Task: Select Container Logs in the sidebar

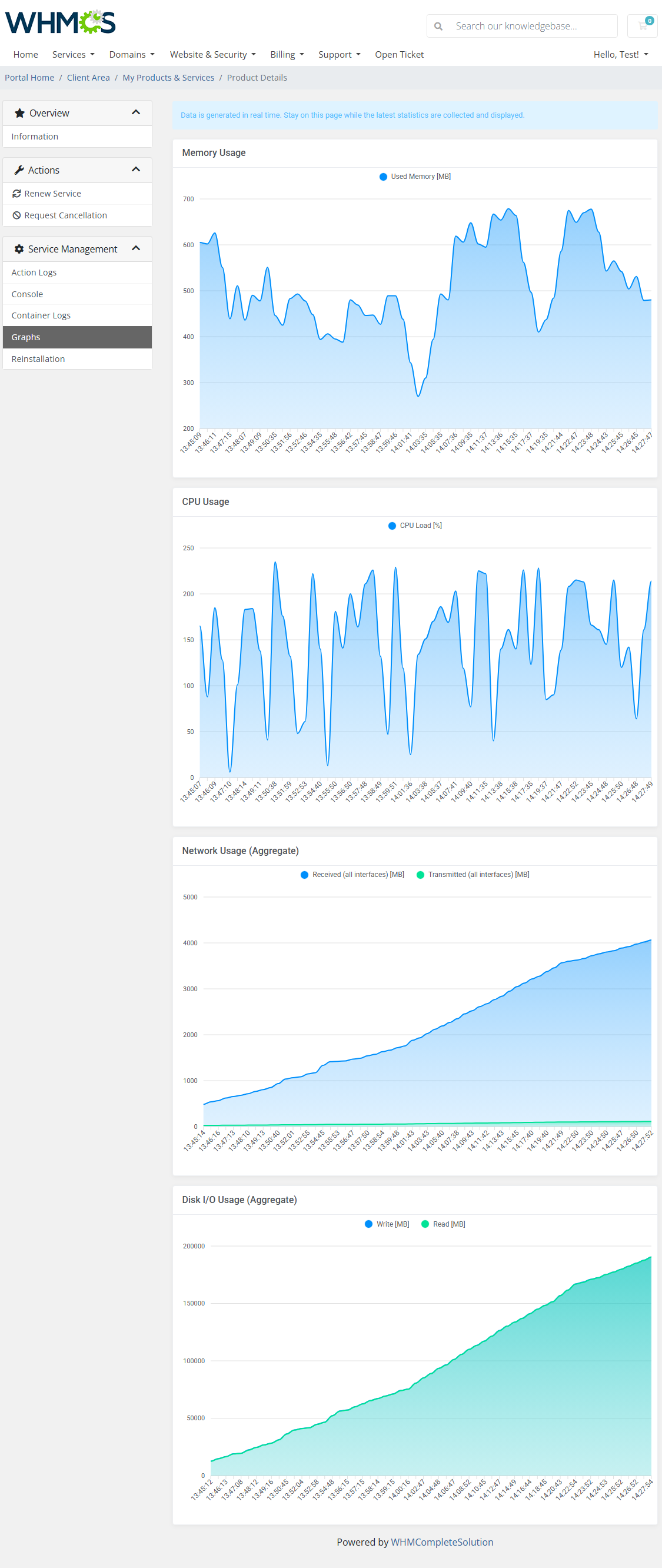Action: [77, 315]
